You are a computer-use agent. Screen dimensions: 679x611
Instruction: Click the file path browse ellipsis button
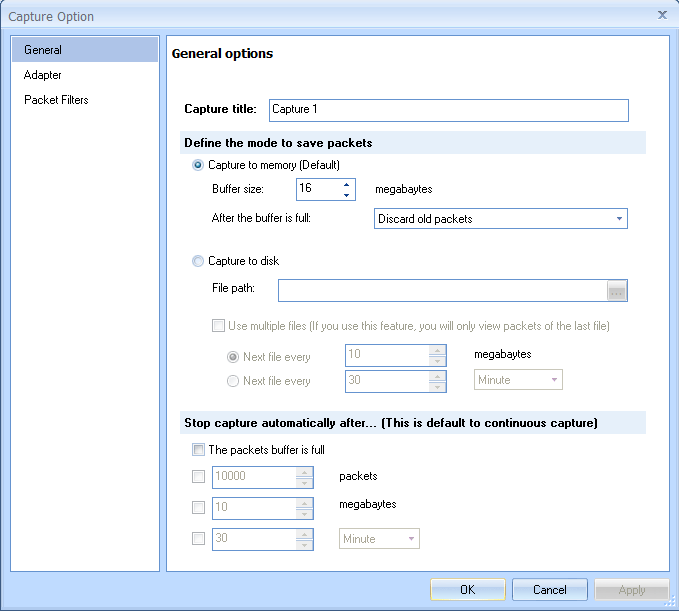tap(617, 291)
